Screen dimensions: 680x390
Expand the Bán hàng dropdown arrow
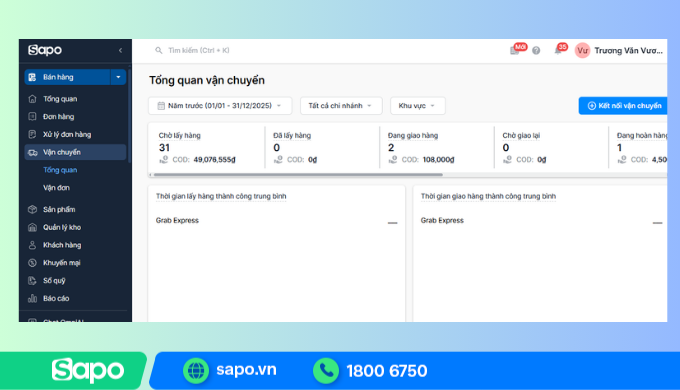[118, 77]
